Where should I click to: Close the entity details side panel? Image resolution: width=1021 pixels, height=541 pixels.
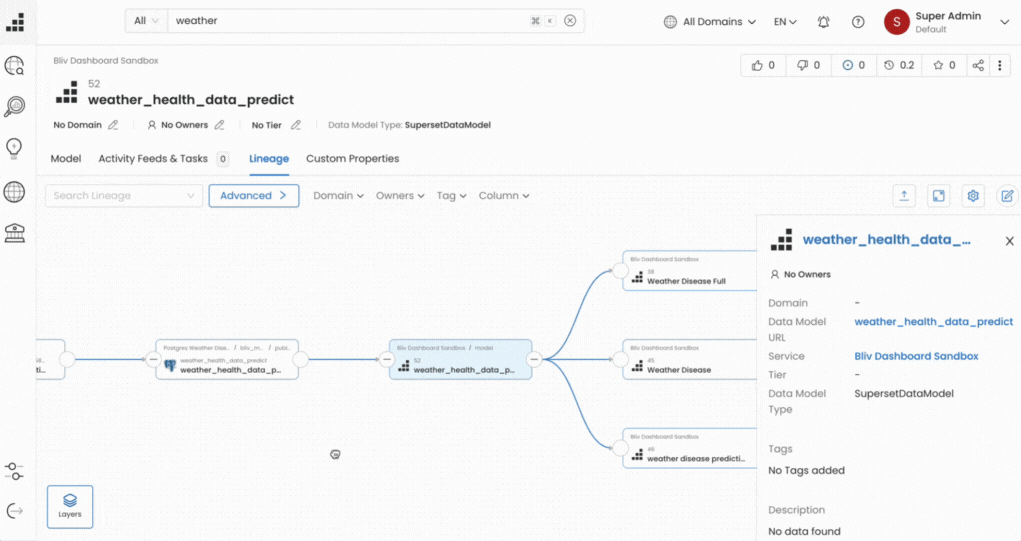tap(1009, 241)
